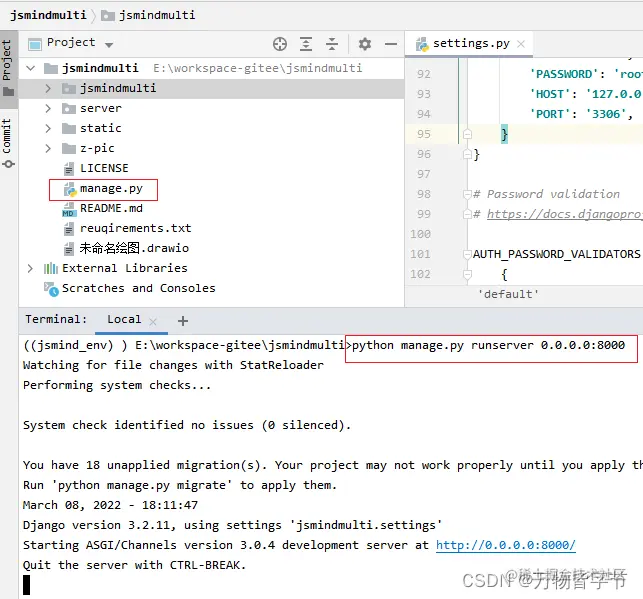Open the Commit side tool window tab
This screenshot has width=643, height=599.
pyautogui.click(x=8, y=141)
